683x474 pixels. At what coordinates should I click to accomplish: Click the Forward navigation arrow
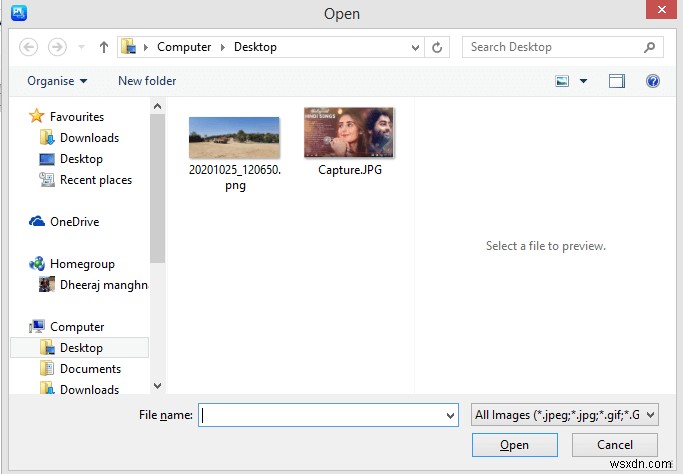click(57, 47)
